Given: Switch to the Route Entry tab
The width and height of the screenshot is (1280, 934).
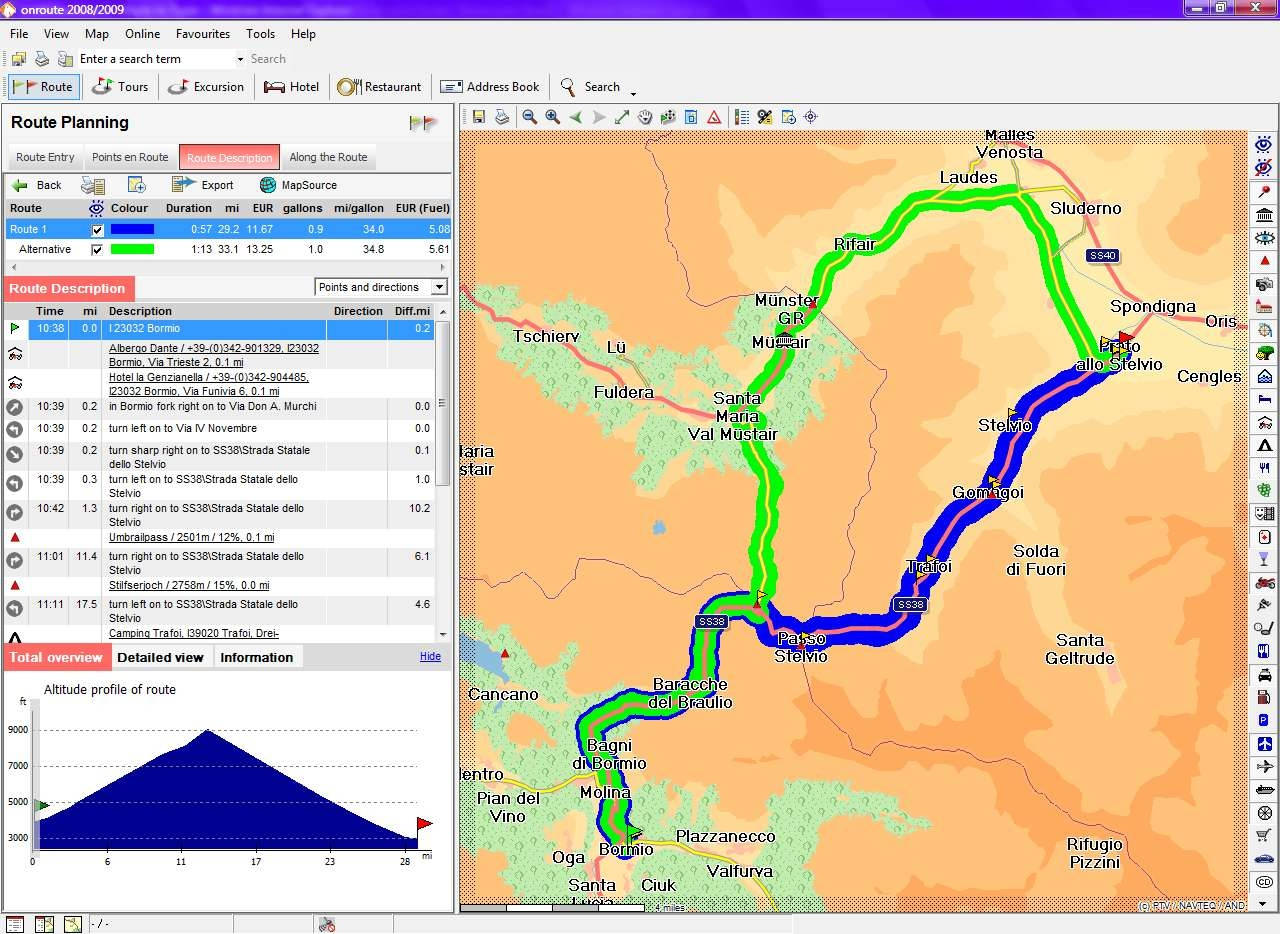Looking at the screenshot, I should (45, 157).
